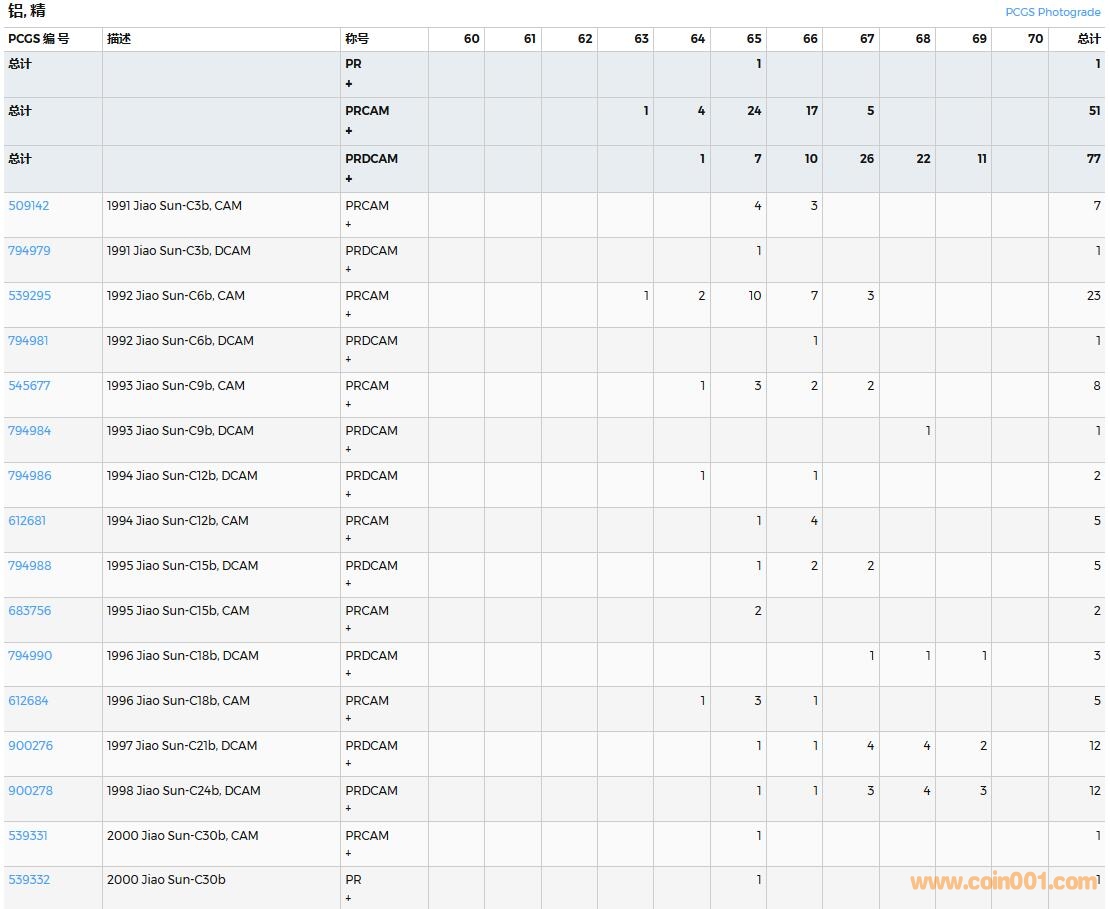Viewport: 1110px width, 909px height.
Task: Open coin entry 683756
Action: [x=29, y=611]
